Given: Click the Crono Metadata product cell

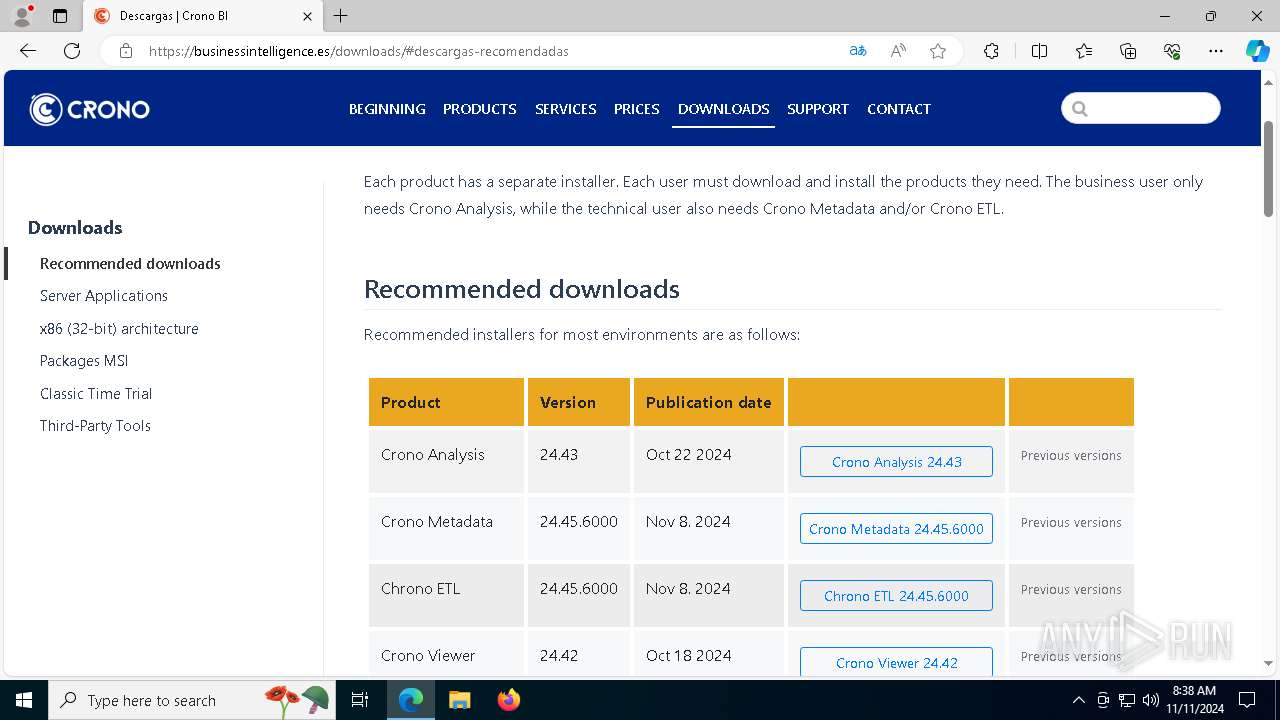Looking at the screenshot, I should pos(446,528).
